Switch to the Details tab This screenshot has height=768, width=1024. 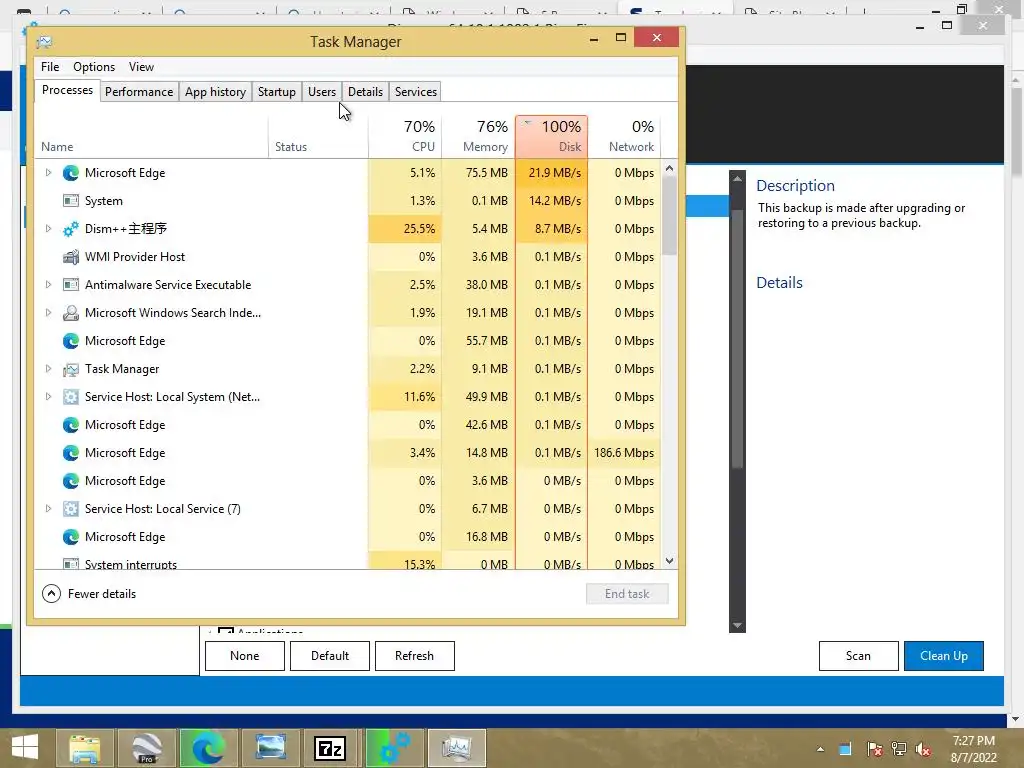[x=365, y=92]
